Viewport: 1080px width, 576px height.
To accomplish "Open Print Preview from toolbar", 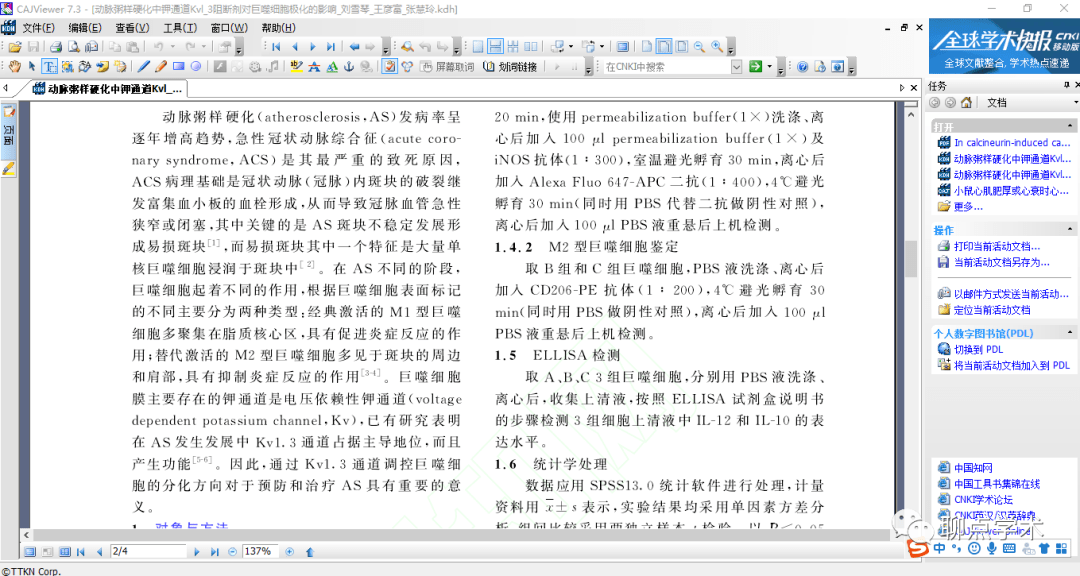I will pos(73,47).
